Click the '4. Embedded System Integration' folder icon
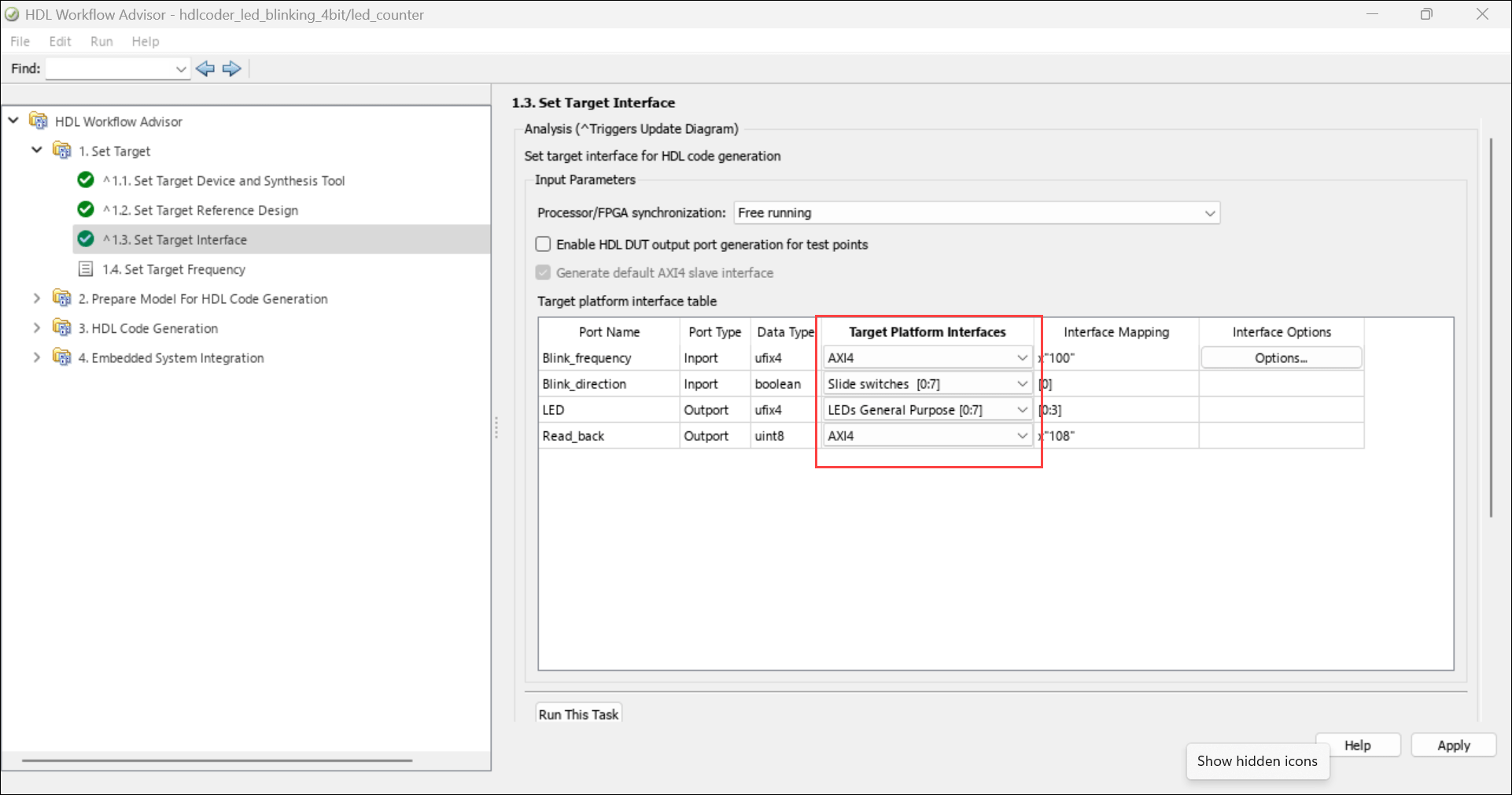The width and height of the screenshot is (1512, 795). tap(62, 357)
